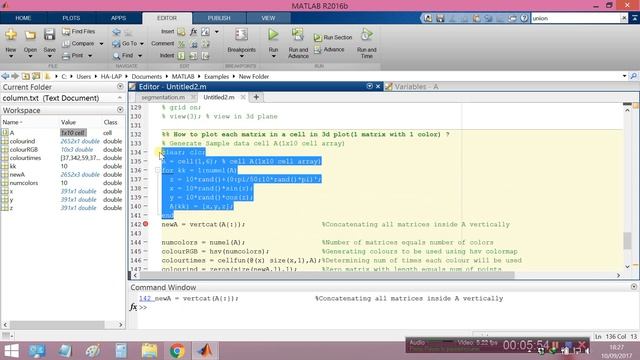Toggle breakpoint dash on line 146
Screen dimensions: 640x360
click(x=145, y=260)
